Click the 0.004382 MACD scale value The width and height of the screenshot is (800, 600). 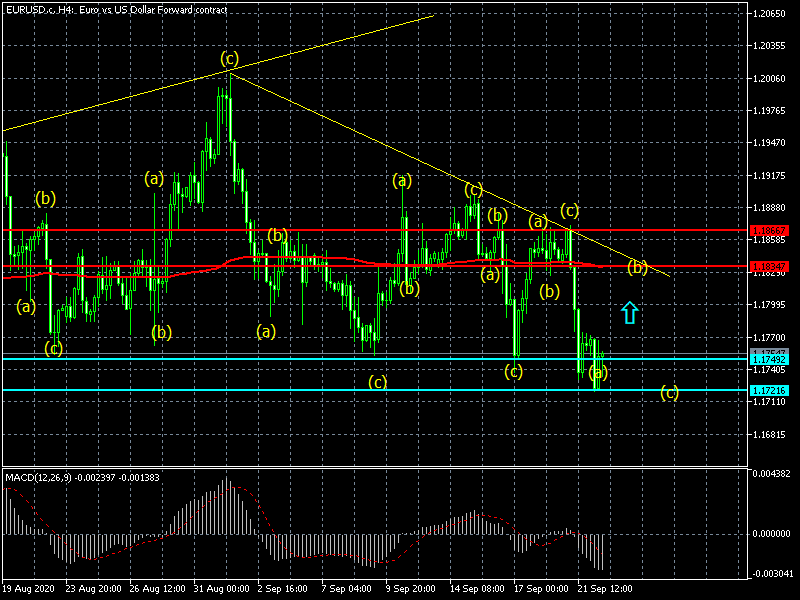(772, 472)
